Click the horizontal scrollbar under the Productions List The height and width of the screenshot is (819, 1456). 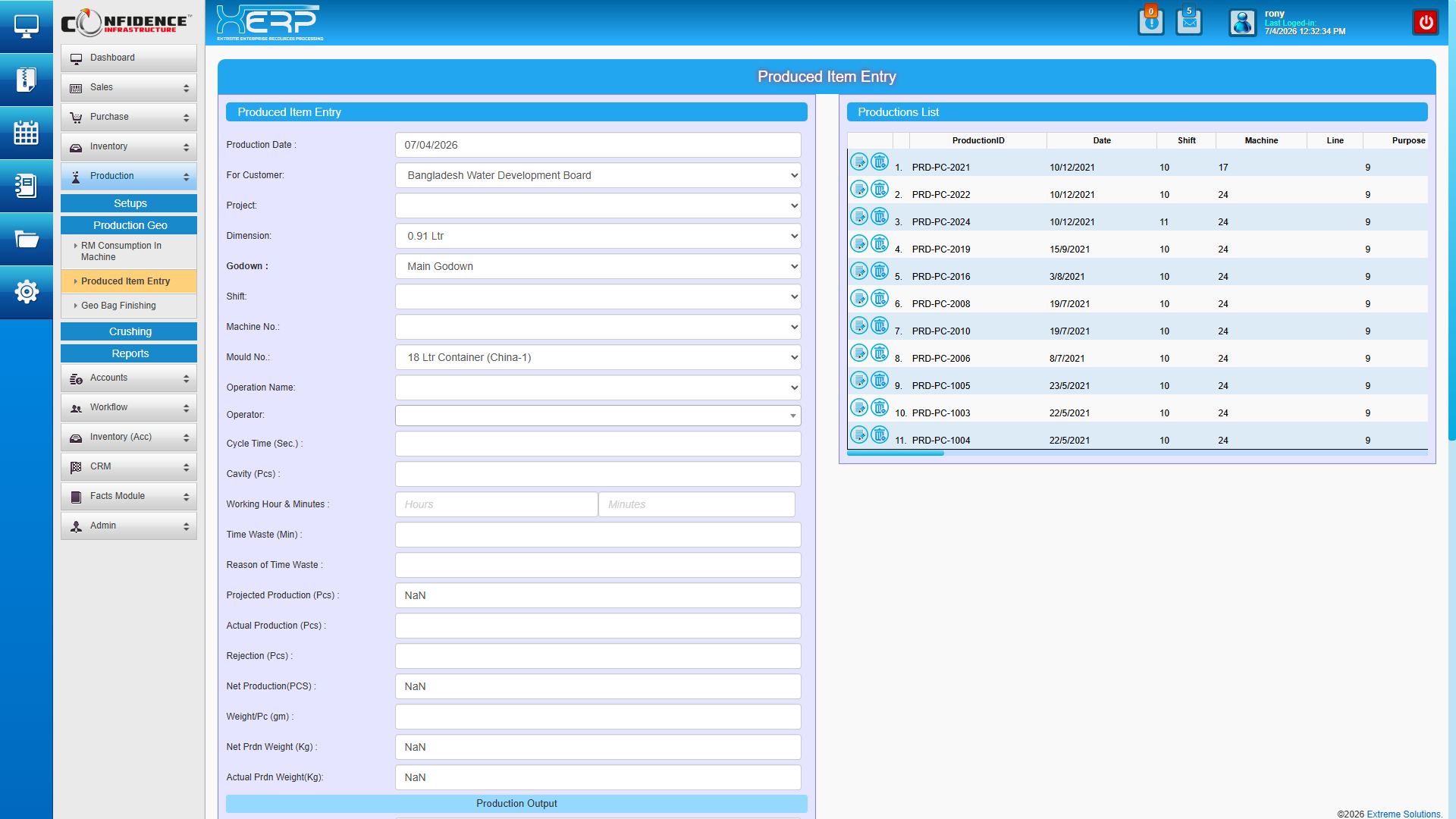pyautogui.click(x=896, y=453)
